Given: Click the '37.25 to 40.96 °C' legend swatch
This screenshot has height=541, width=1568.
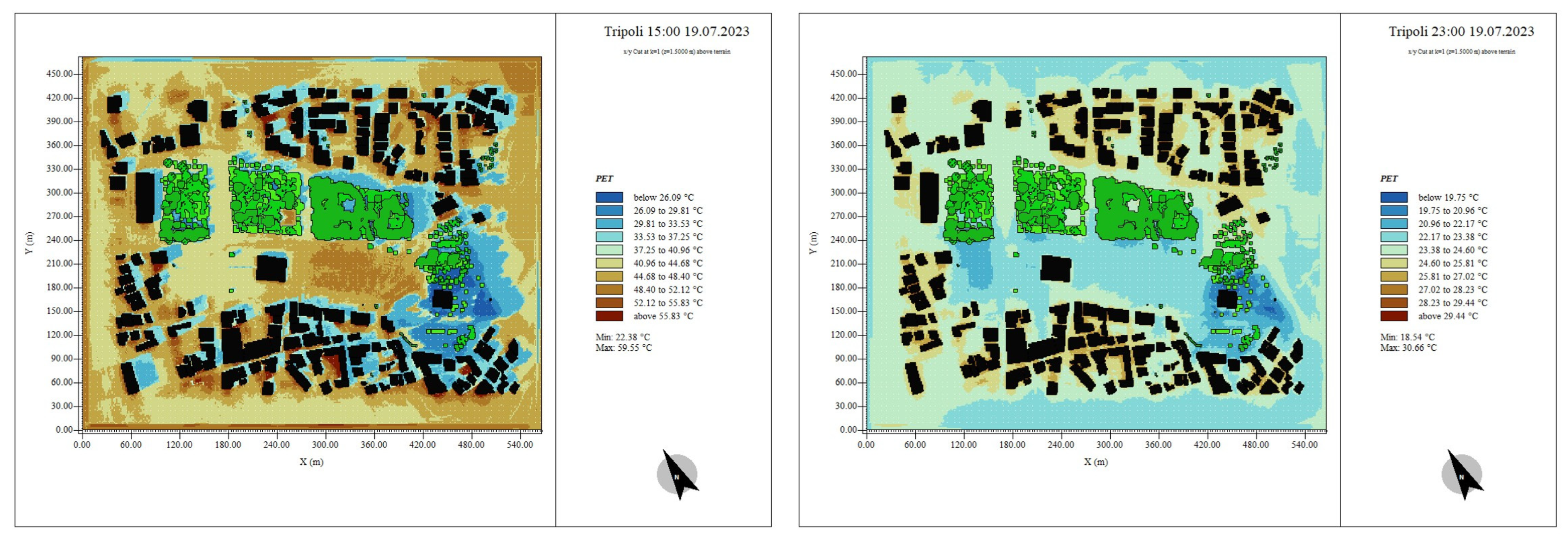Looking at the screenshot, I should [x=609, y=250].
